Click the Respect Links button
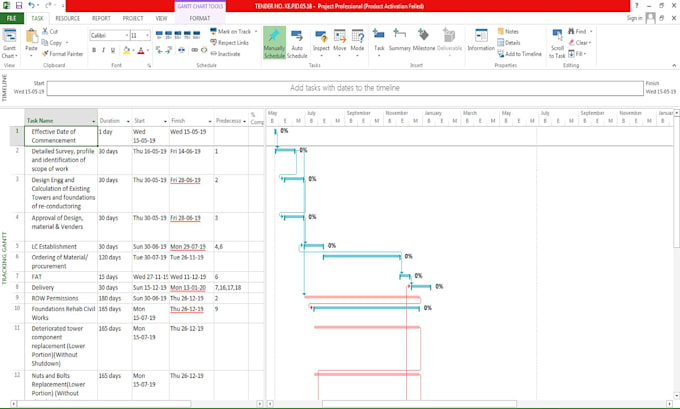The width and height of the screenshot is (680, 409). (229, 43)
